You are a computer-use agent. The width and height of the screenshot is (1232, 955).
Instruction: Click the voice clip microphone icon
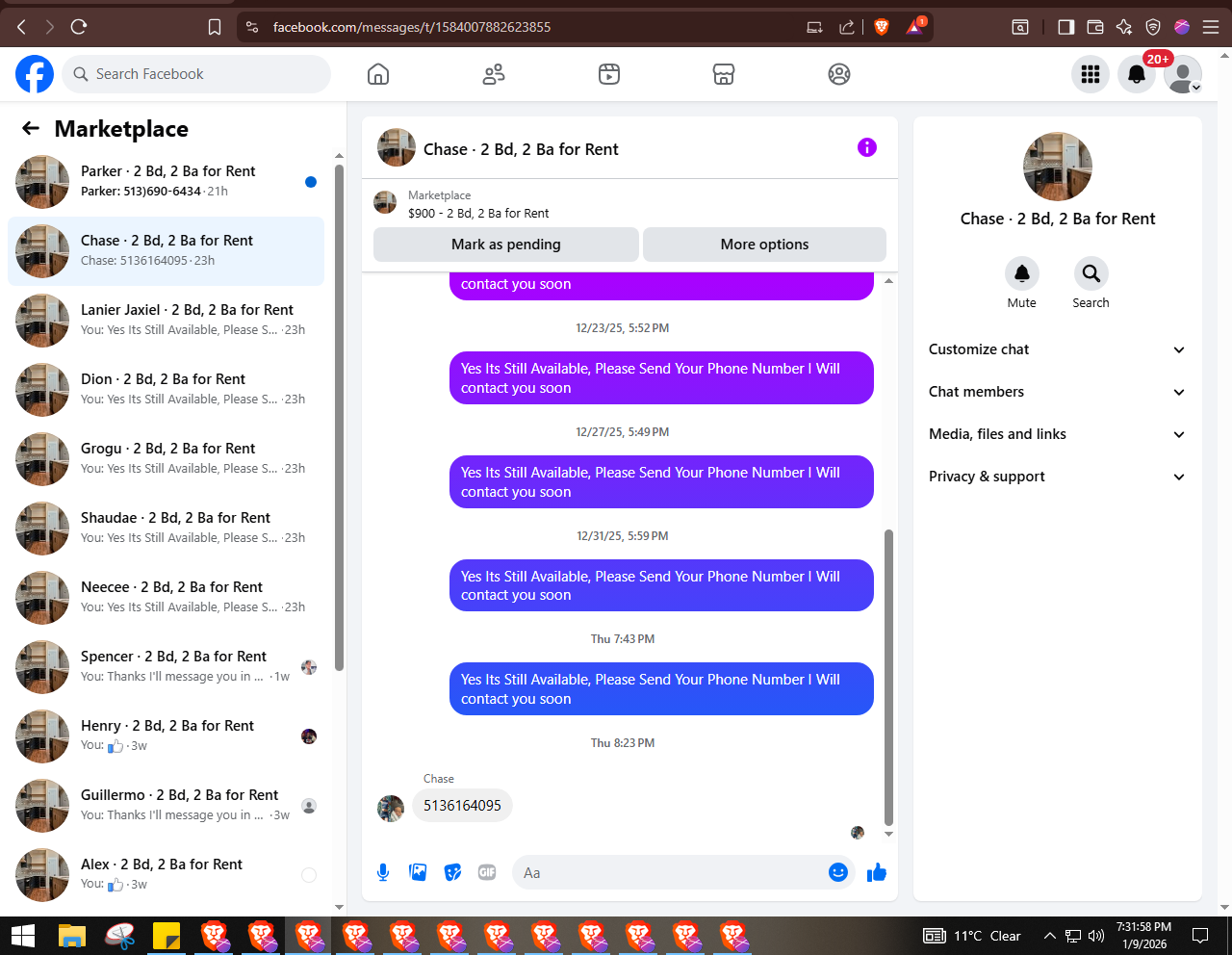pos(383,872)
